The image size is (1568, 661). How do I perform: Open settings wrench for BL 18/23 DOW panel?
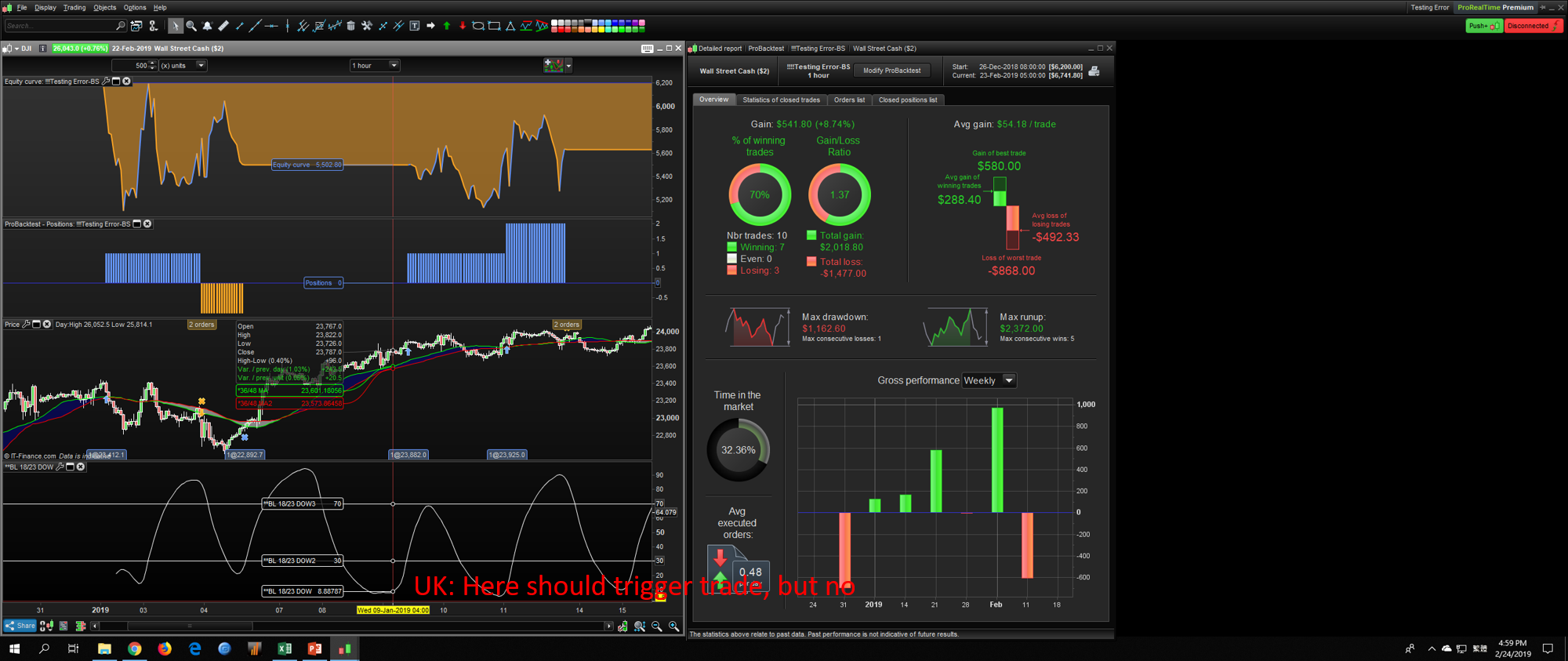[x=60, y=467]
